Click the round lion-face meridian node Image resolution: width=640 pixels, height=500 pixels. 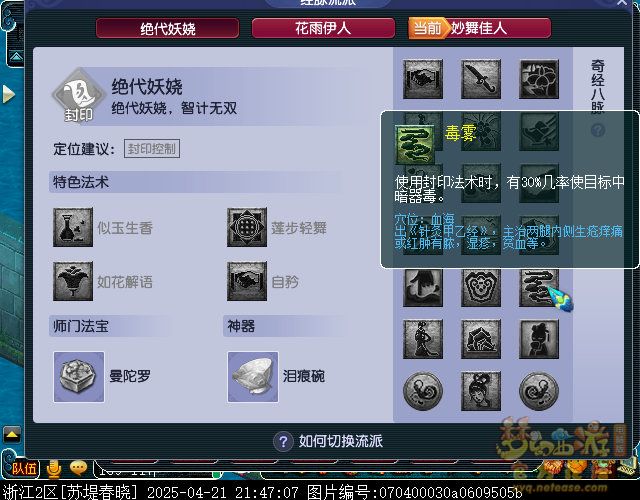(481, 287)
